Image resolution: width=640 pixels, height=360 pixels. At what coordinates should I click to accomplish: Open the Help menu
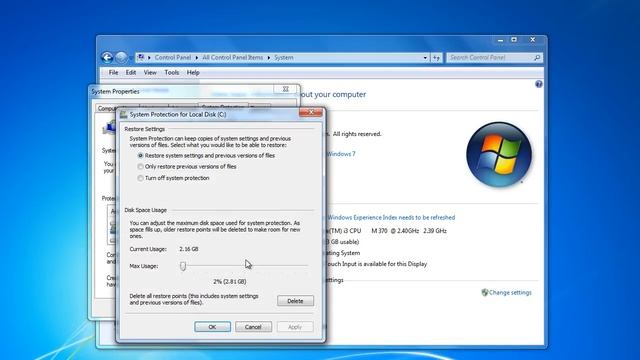(x=193, y=72)
